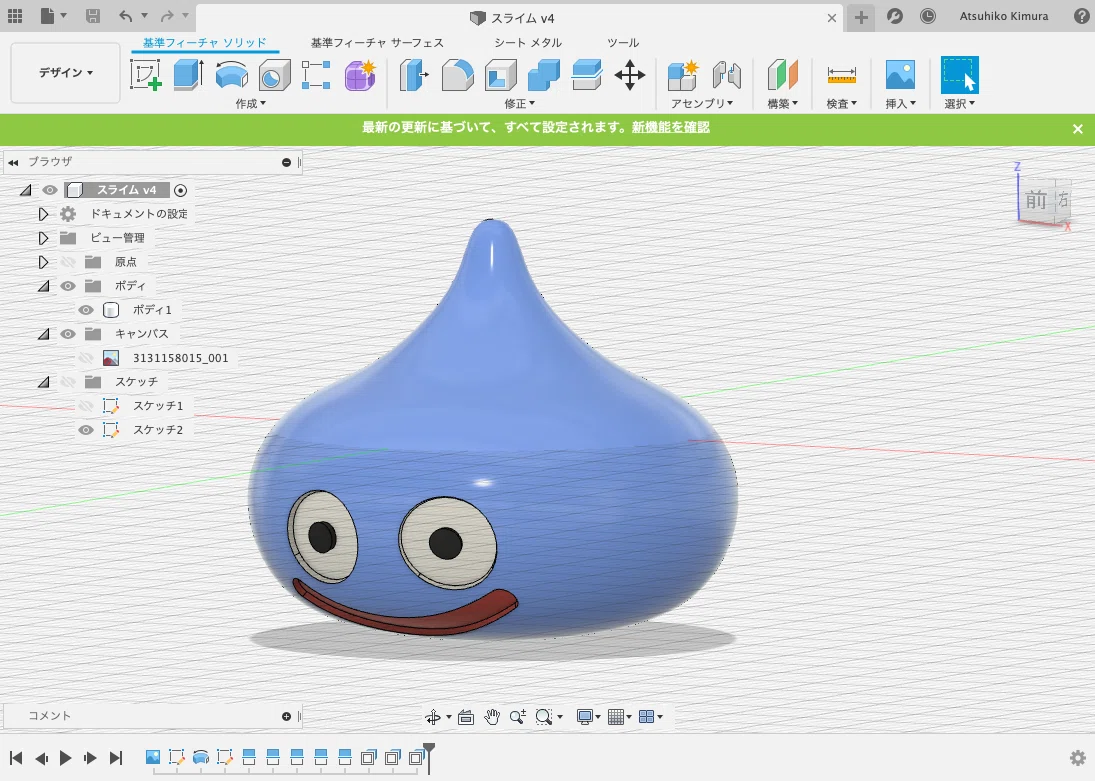The width and height of the screenshot is (1095, 781).
Task: Click the New Component icon
Action: 683,75
